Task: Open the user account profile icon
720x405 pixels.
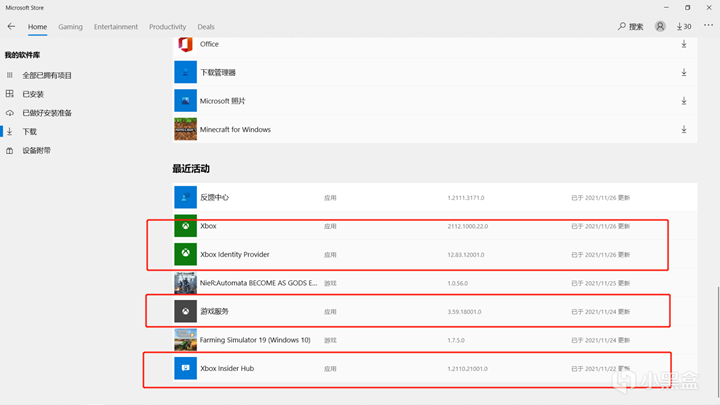Action: (660, 27)
